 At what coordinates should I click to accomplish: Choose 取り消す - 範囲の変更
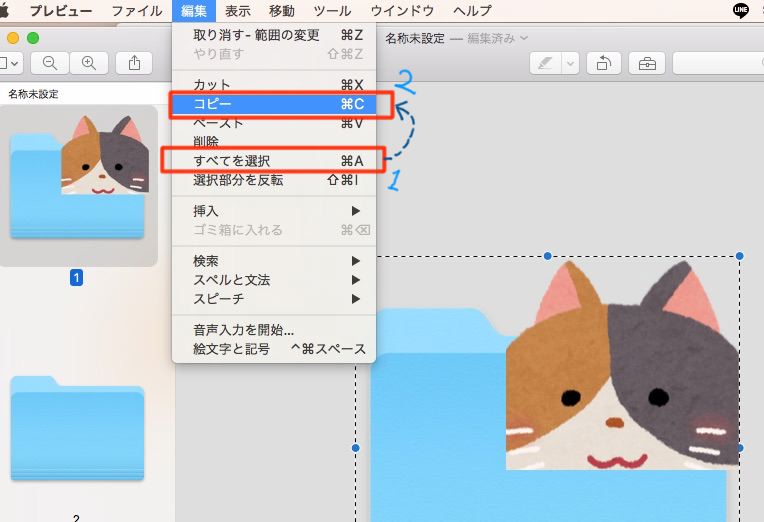coord(274,35)
